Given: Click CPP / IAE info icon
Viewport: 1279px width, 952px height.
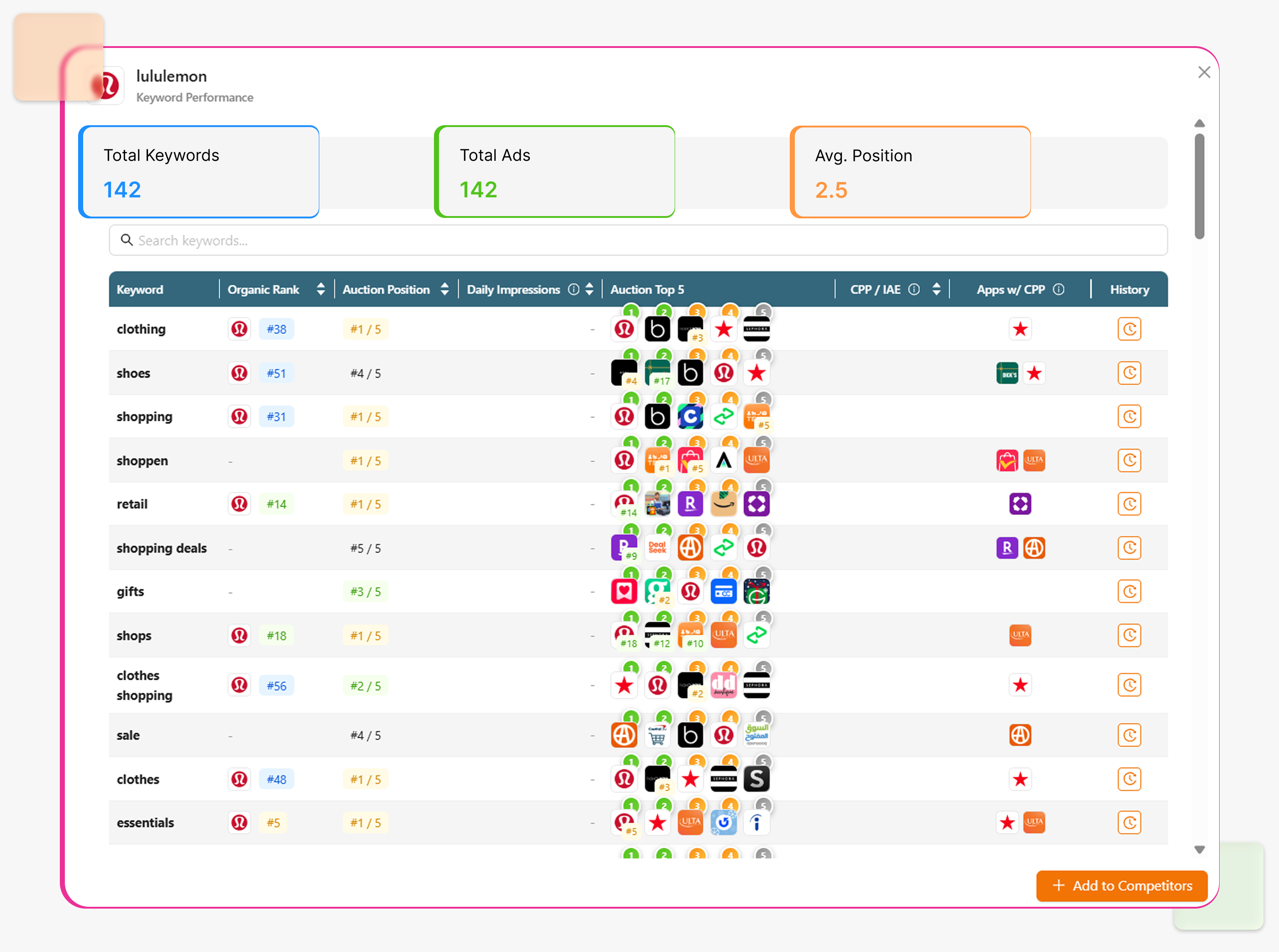Looking at the screenshot, I should [x=914, y=289].
